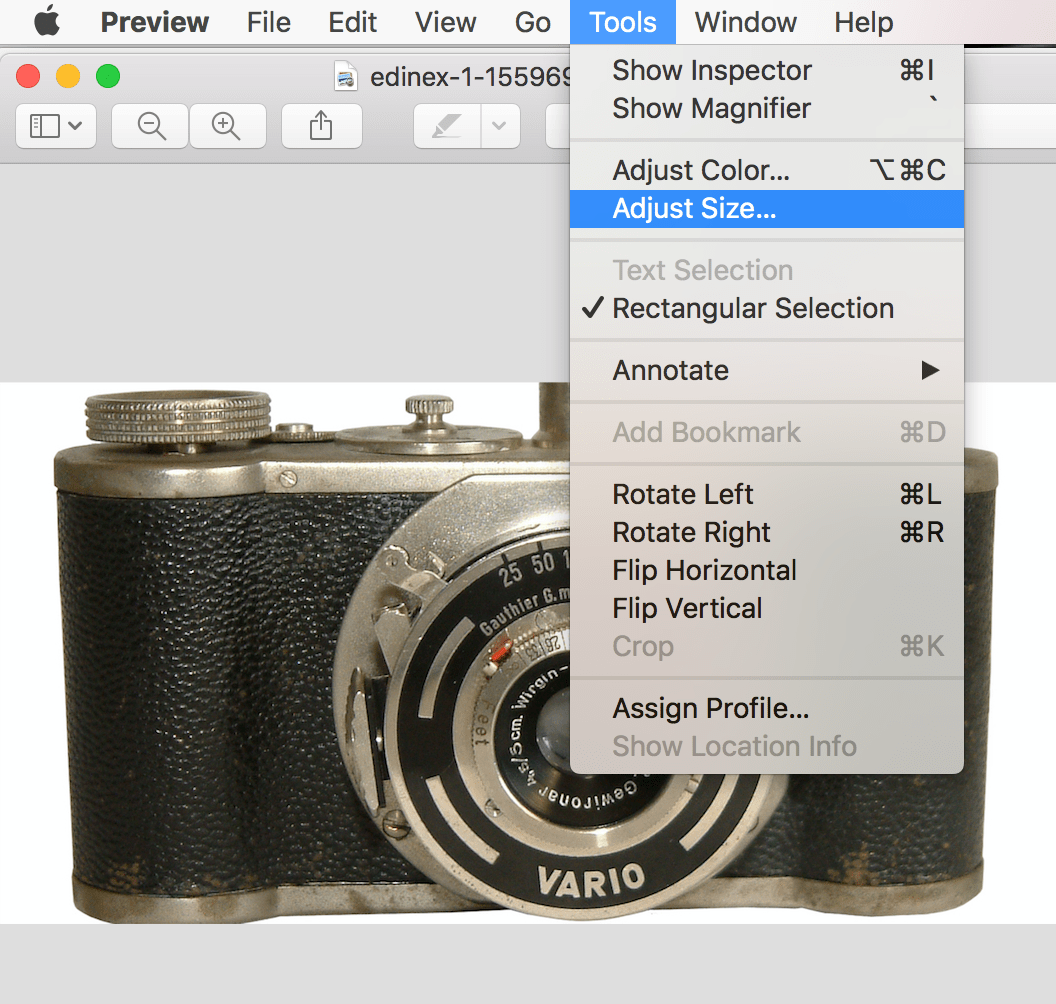The image size is (1056, 1004).
Task: Click the yellow minimize window button
Action: (68, 76)
